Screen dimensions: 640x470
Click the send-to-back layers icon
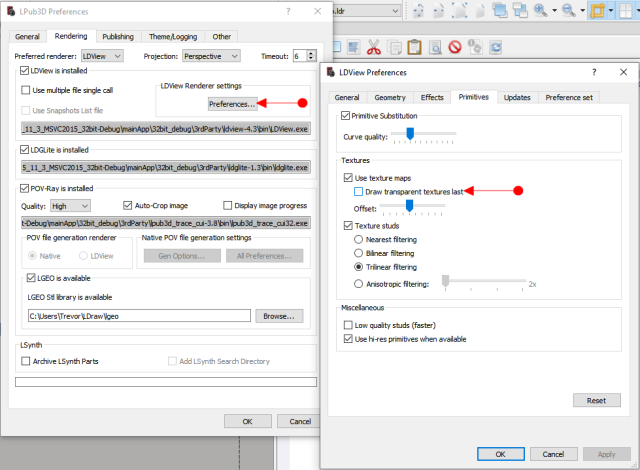[x=520, y=10]
